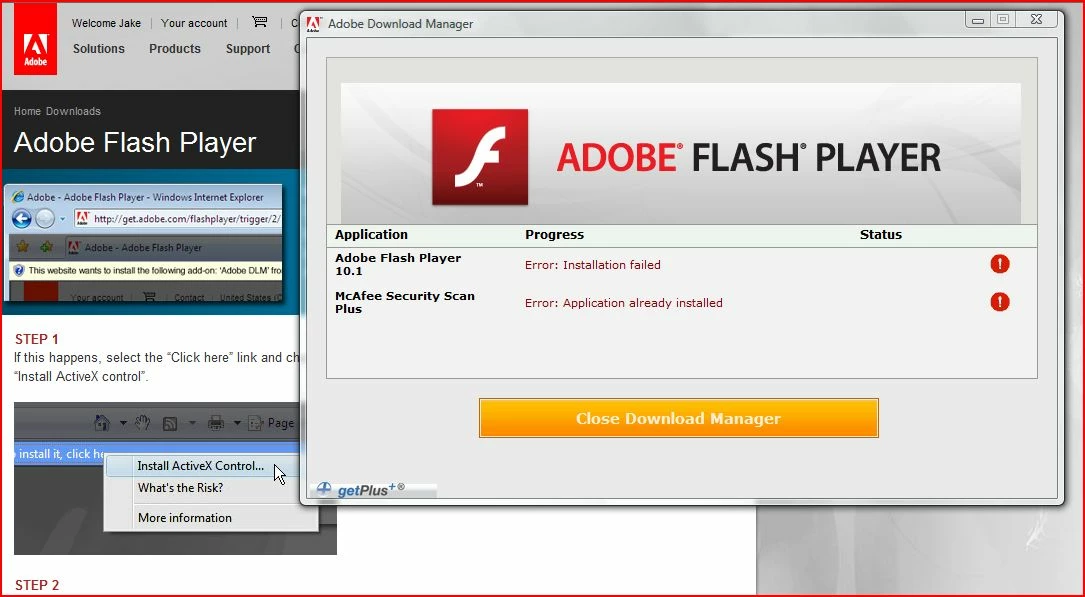This screenshot has width=1085, height=597.
Task: Click the STEP 2 heading
Action: [x=37, y=585]
